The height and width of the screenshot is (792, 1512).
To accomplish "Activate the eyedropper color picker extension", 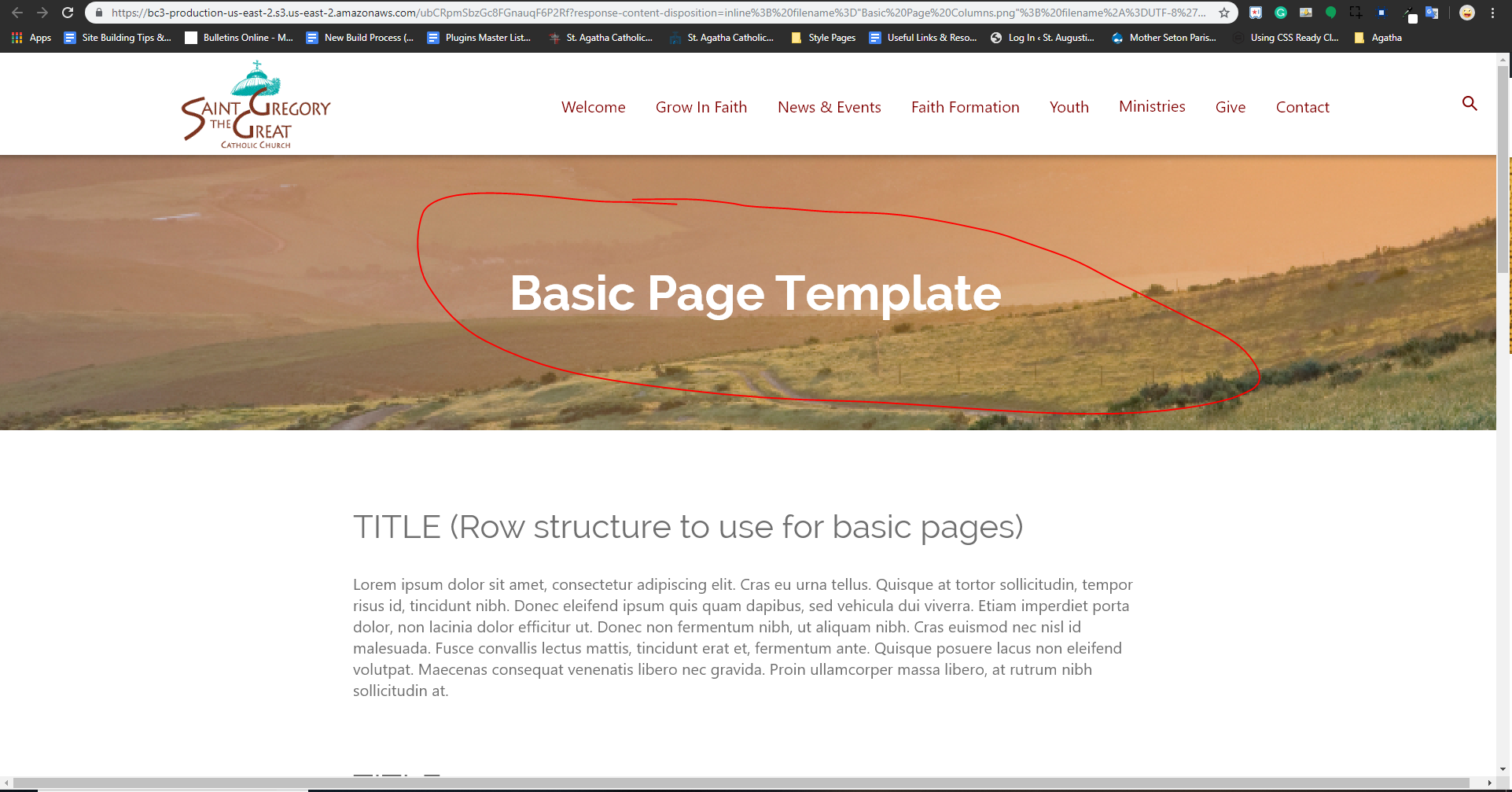I will (1408, 13).
